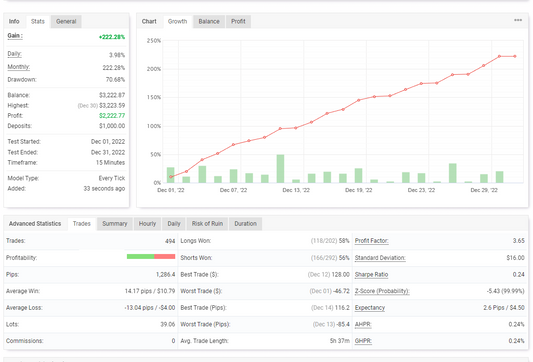
Task: Click the +222.28% gain value
Action: 112,37
